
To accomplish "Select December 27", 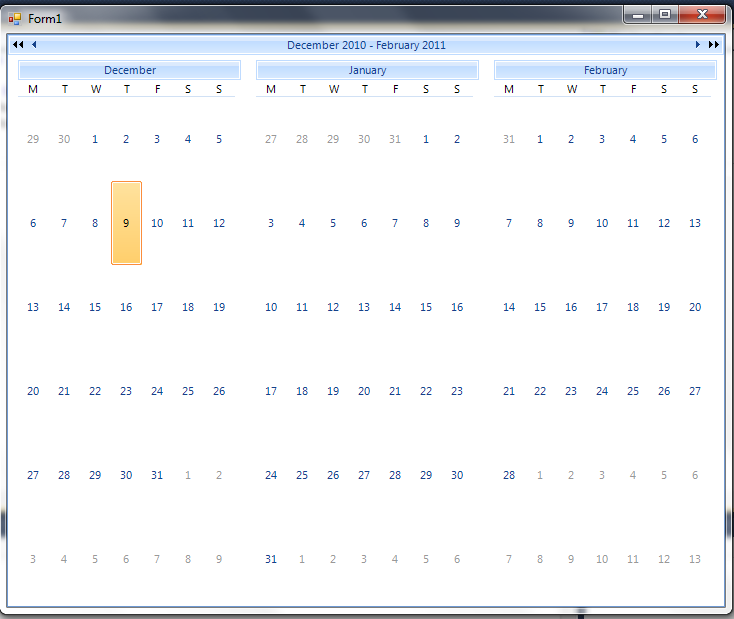I will tap(33, 475).
